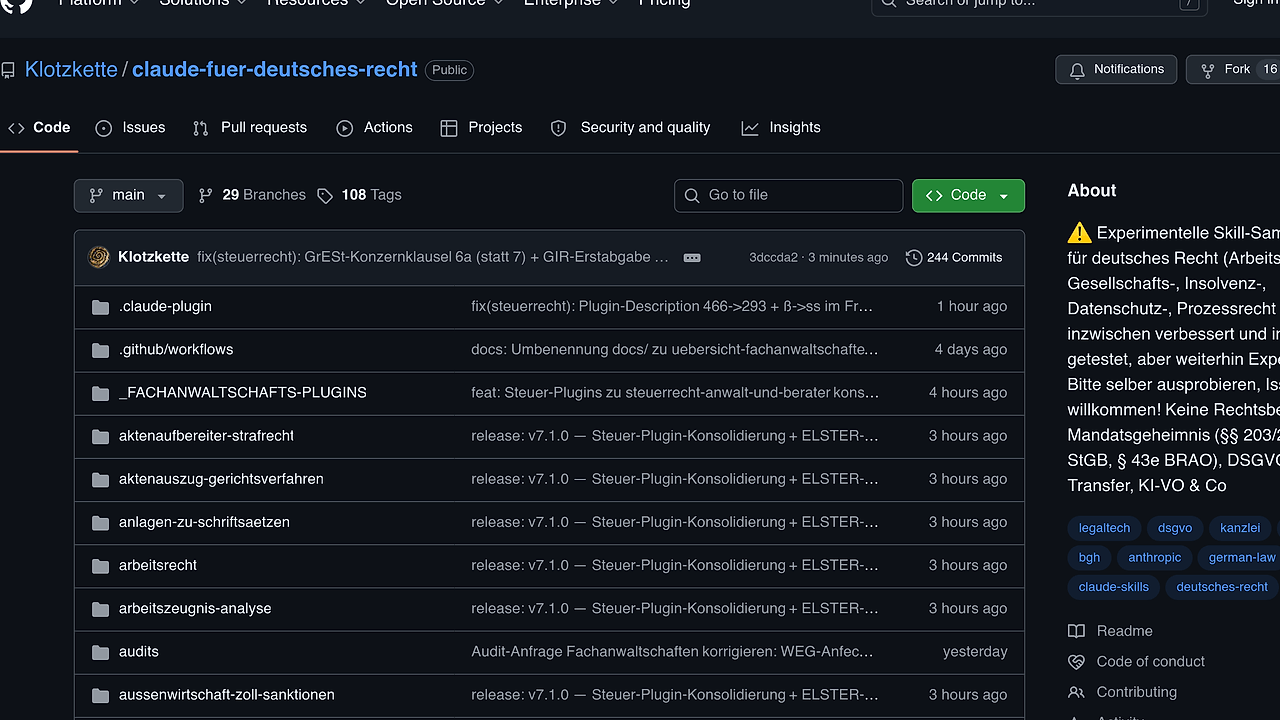
Task: Open the aktenaufbereiter-strafrecht folder
Action: pyautogui.click(x=206, y=435)
